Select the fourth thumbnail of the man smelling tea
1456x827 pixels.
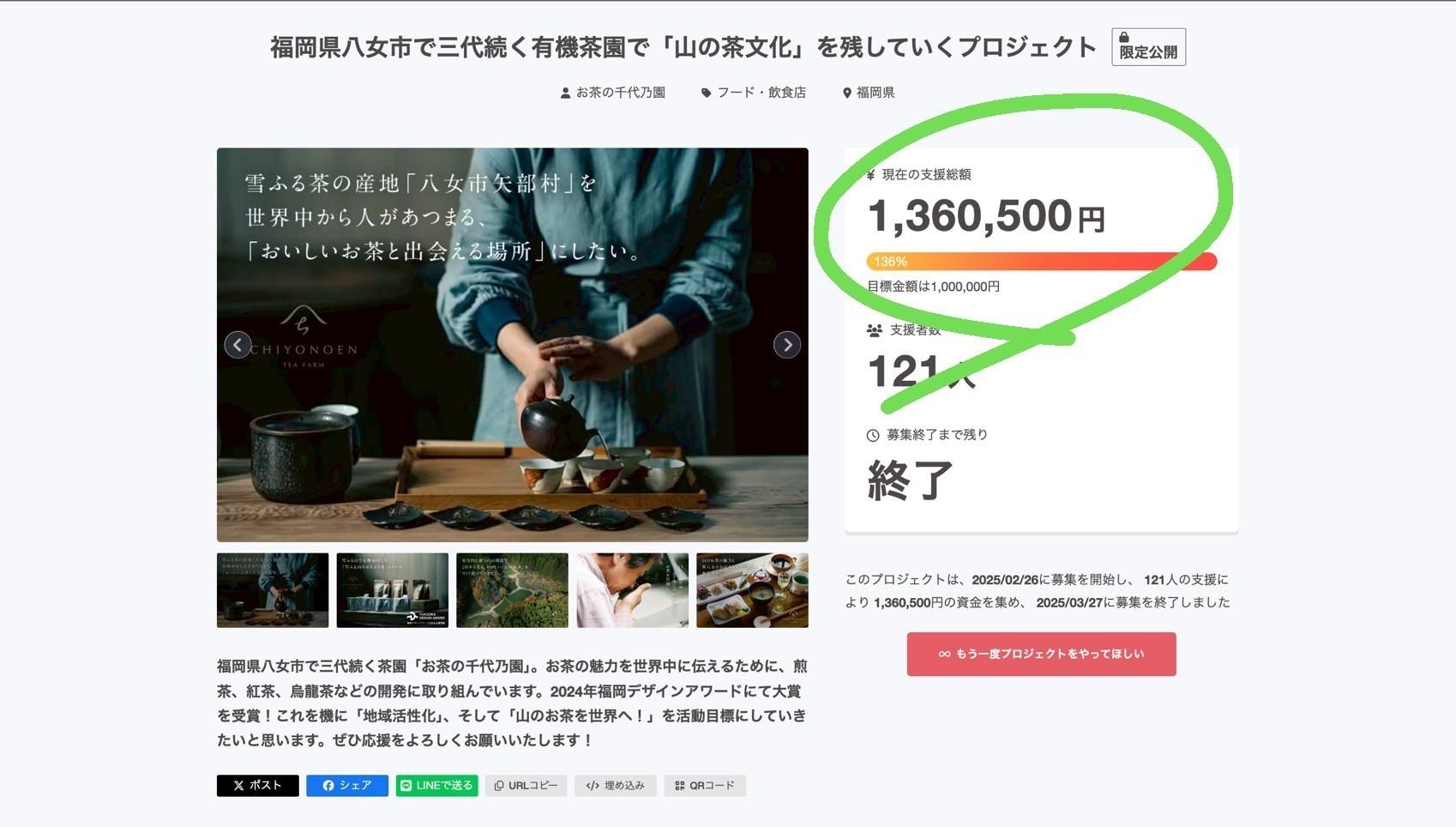pos(632,590)
